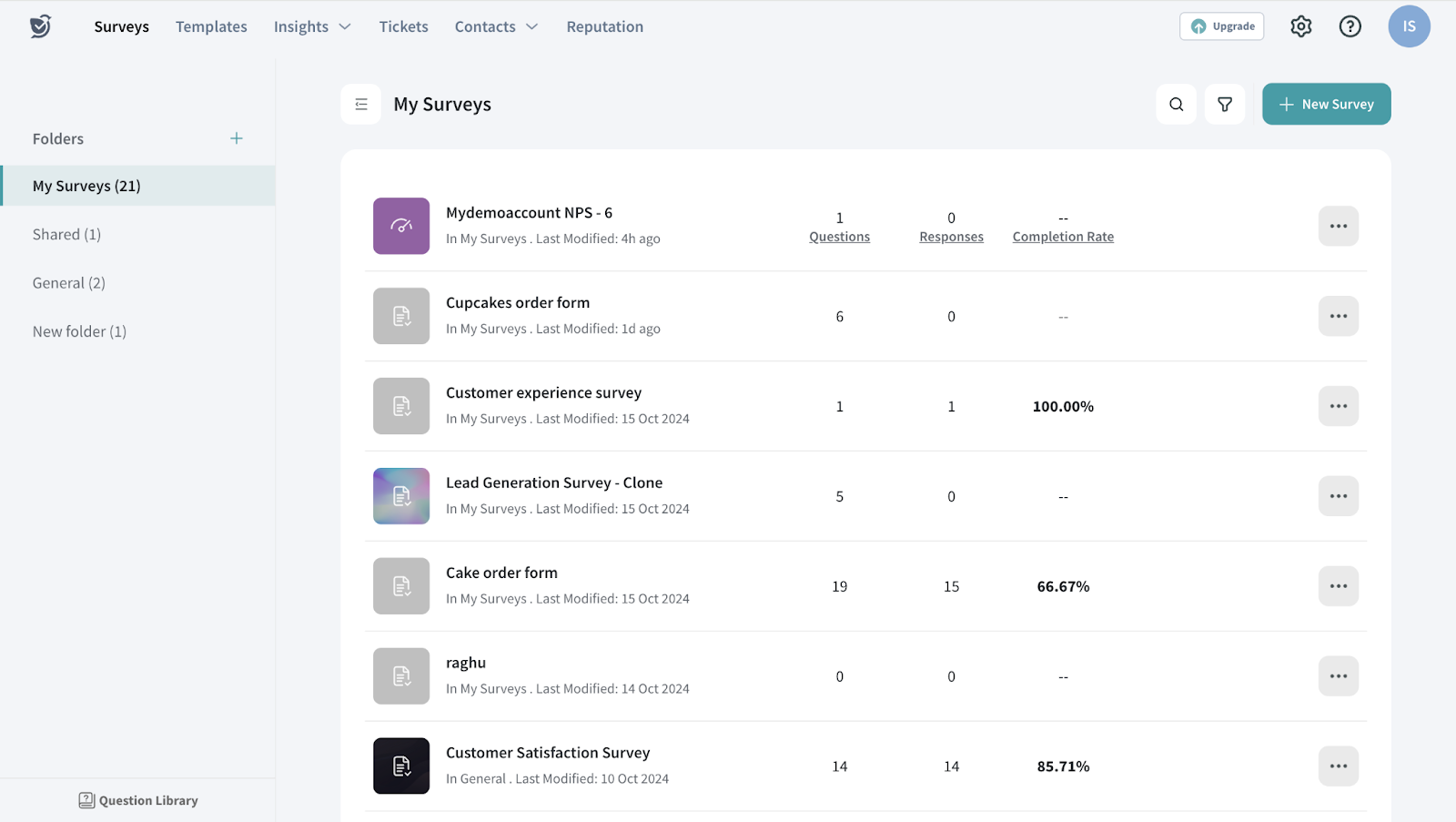Open more options for Cupcakes order form

1338,316
